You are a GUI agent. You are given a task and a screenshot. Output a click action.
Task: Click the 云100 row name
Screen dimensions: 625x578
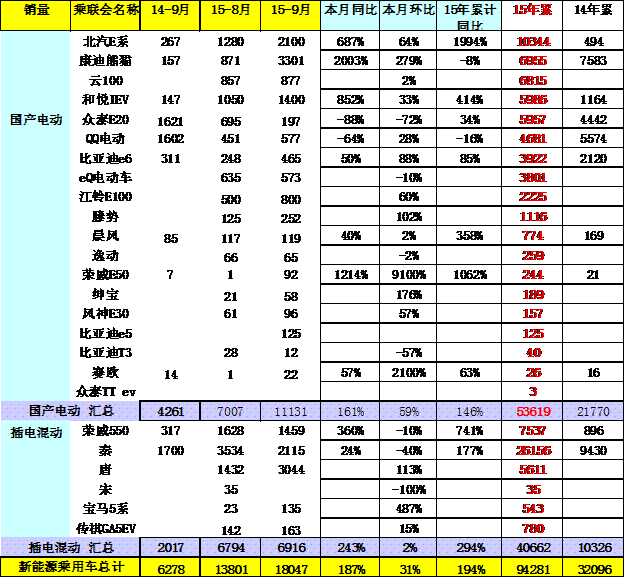(x=106, y=81)
